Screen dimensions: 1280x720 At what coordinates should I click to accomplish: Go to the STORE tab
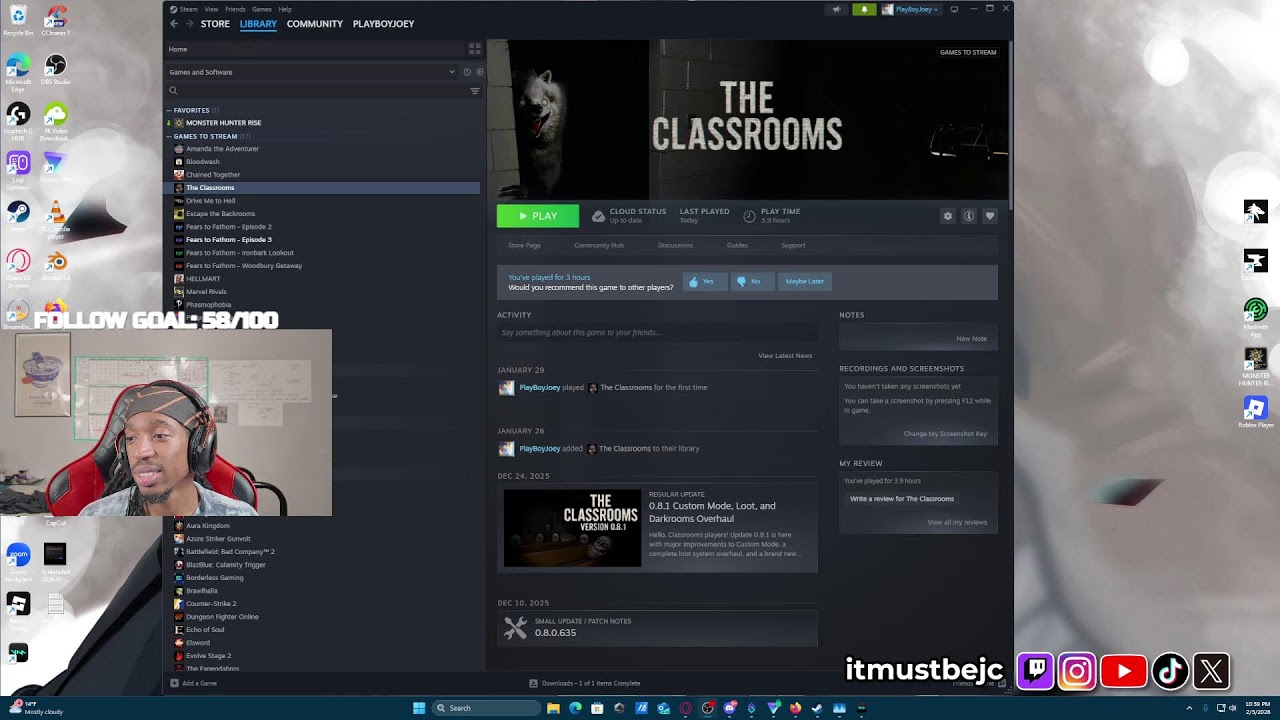pyautogui.click(x=215, y=24)
